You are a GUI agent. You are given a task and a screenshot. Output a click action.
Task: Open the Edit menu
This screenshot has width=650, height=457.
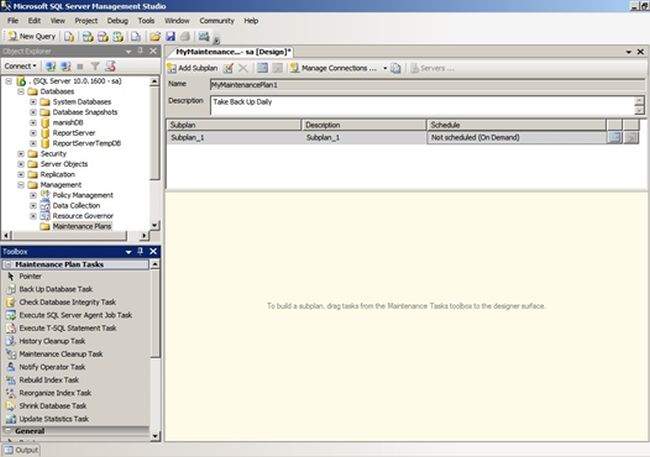click(34, 21)
